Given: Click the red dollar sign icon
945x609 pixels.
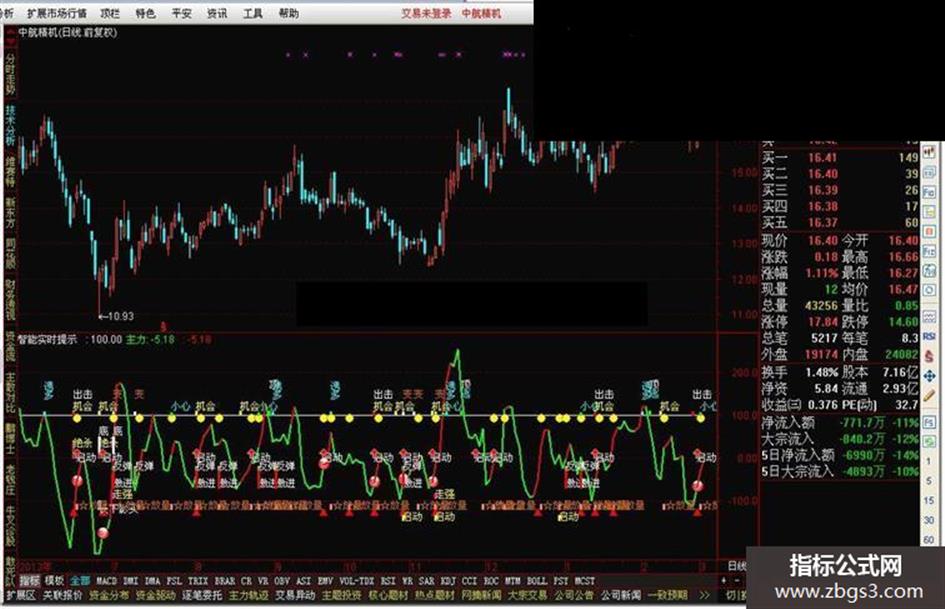Looking at the screenshot, I should [x=929, y=356].
